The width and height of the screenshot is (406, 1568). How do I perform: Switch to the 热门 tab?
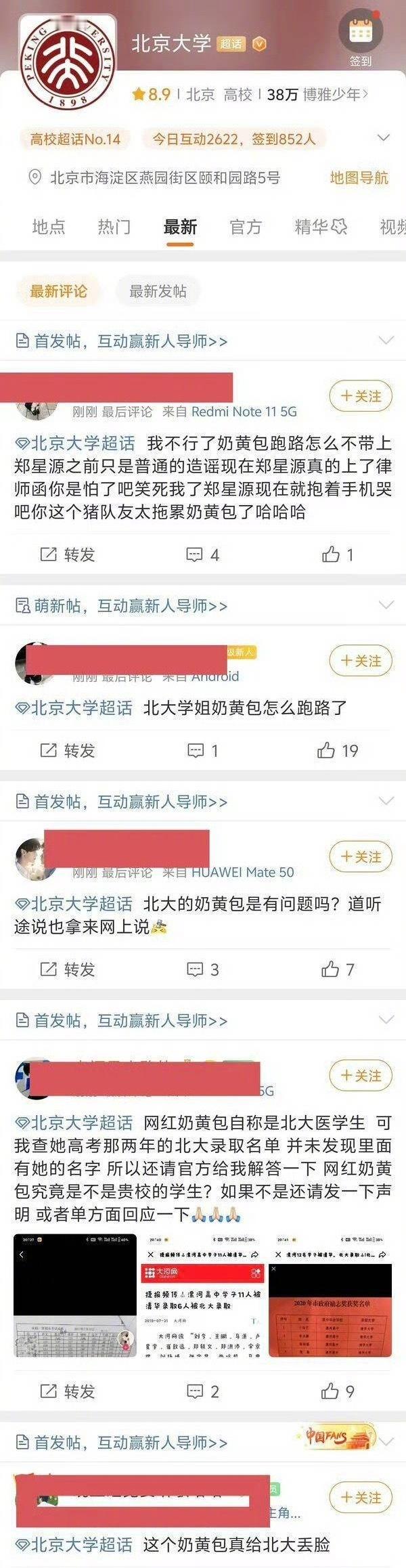click(114, 227)
